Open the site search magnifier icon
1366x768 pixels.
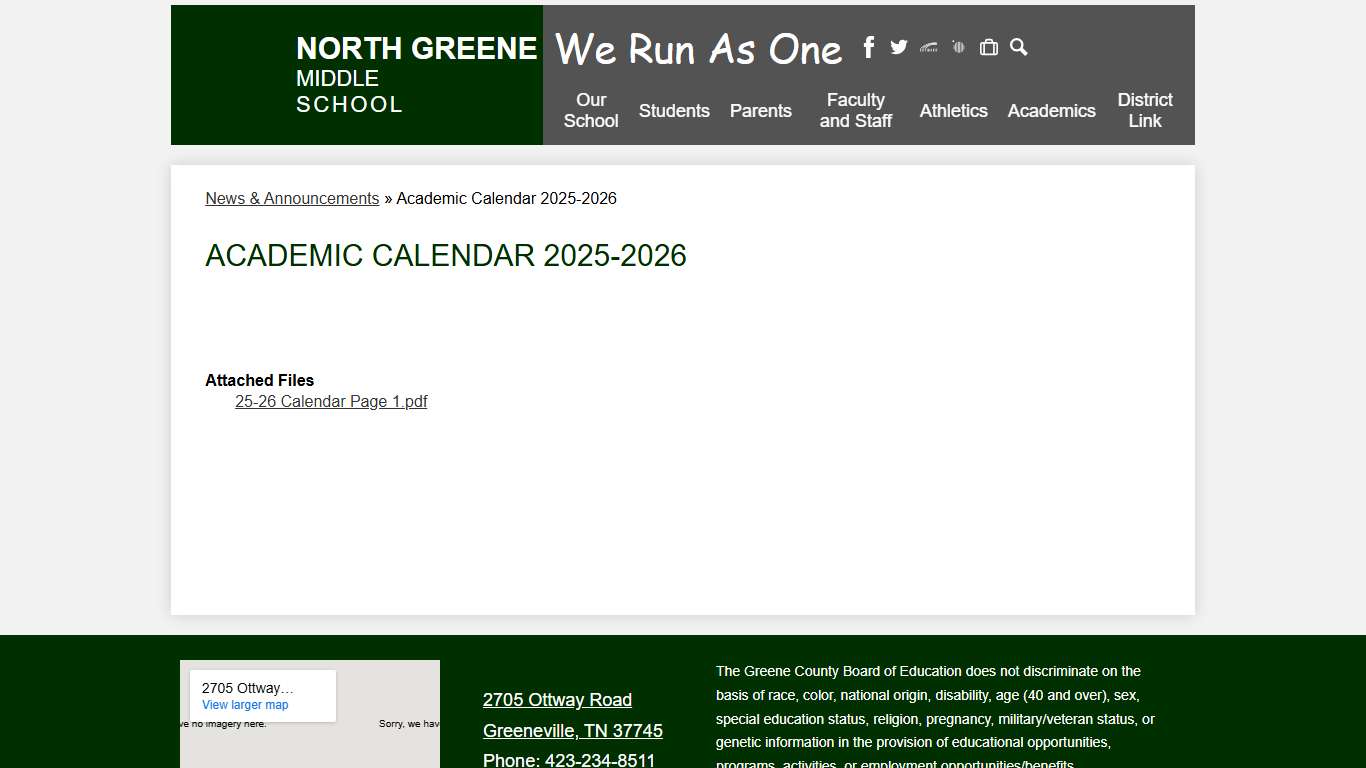click(1018, 47)
